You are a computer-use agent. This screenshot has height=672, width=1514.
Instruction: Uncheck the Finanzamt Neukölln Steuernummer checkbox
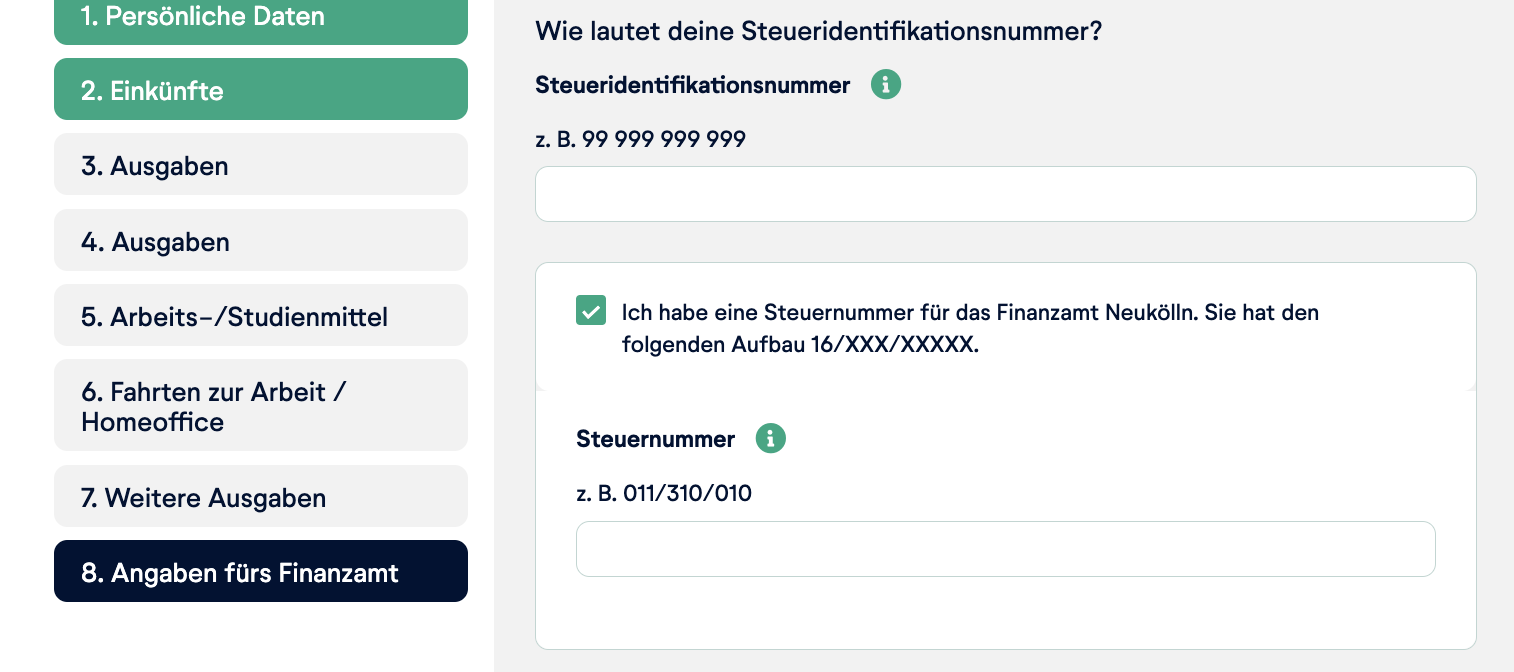(x=591, y=311)
